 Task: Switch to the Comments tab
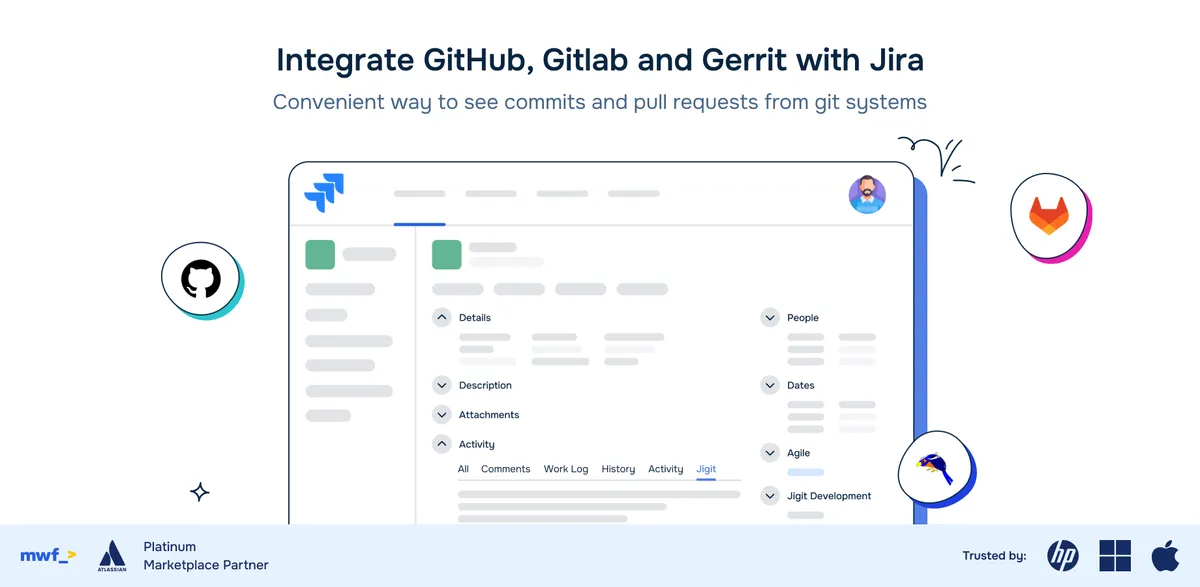506,469
